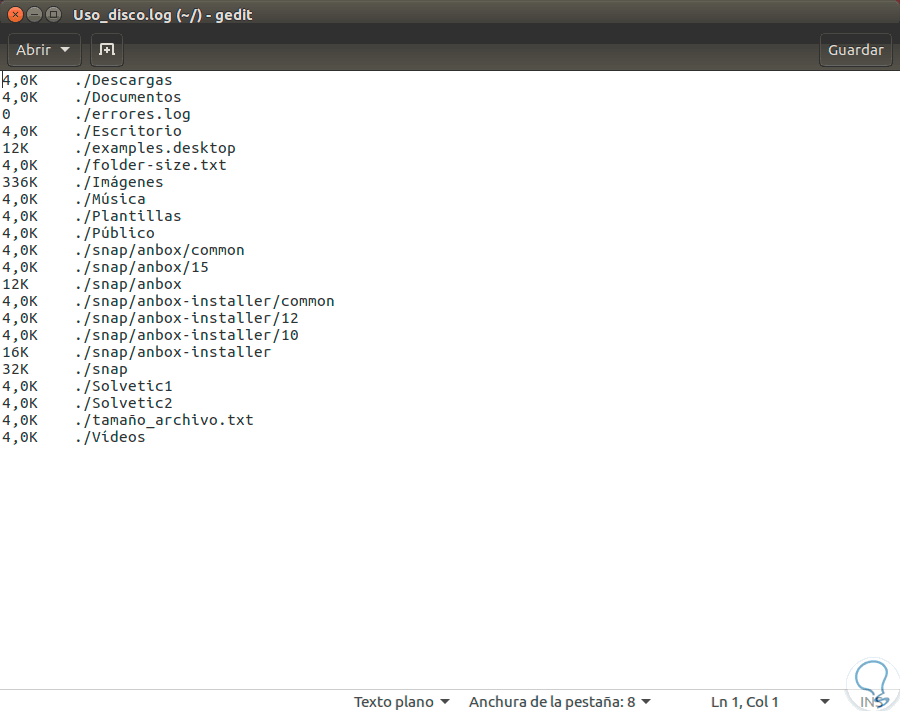900x711 pixels.
Task: Expand the Abrir dropdown arrow
Action: 65,50
